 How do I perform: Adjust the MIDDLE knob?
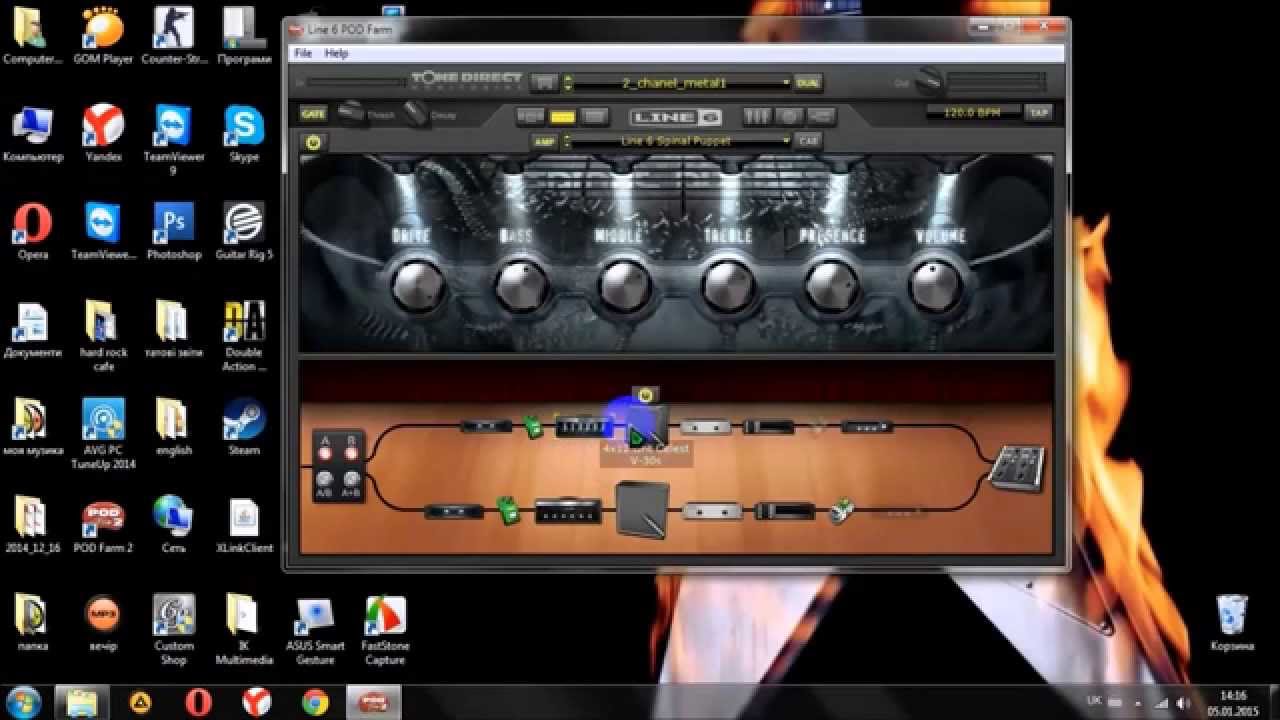[x=624, y=287]
